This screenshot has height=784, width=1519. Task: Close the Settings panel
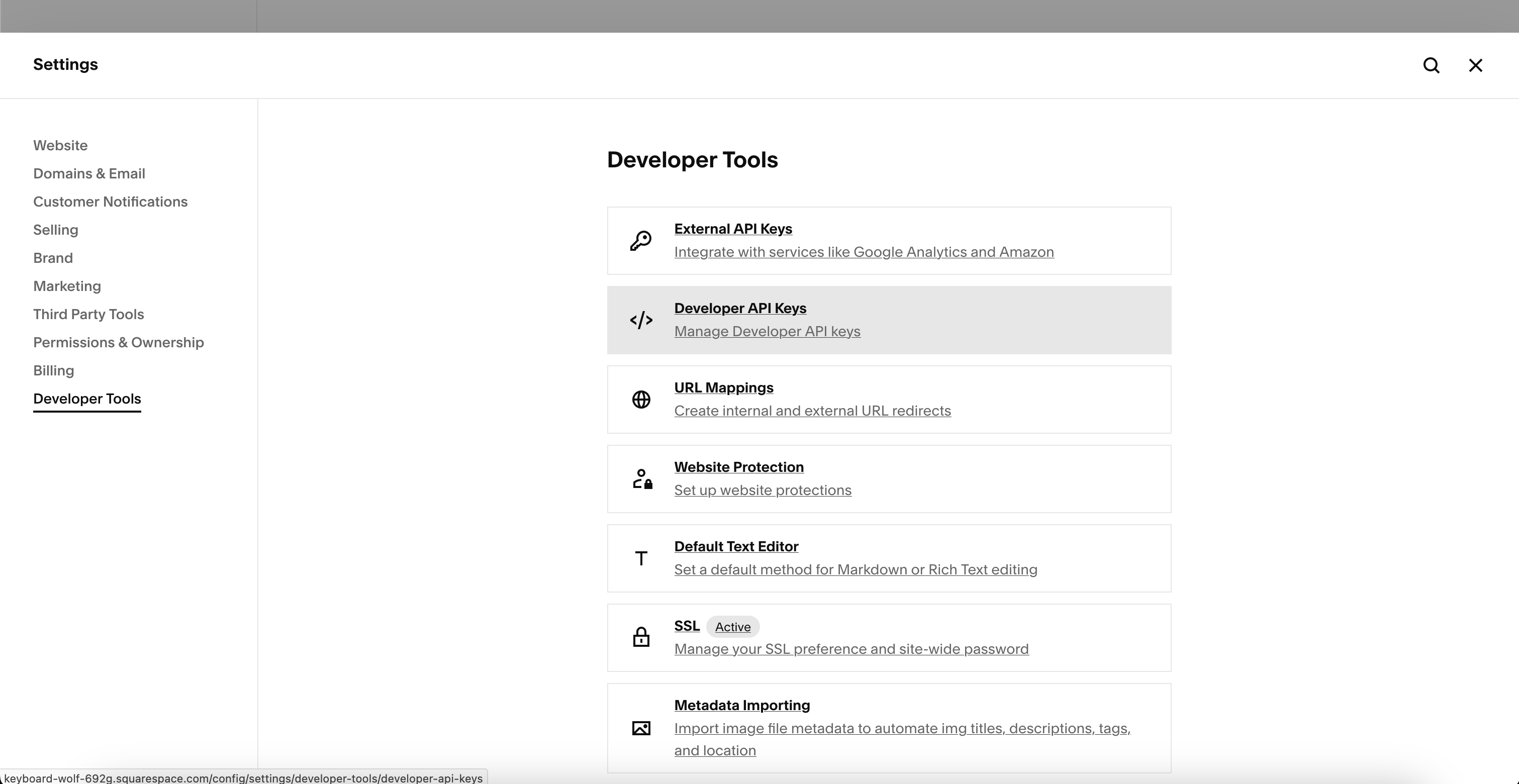pyautogui.click(x=1475, y=65)
